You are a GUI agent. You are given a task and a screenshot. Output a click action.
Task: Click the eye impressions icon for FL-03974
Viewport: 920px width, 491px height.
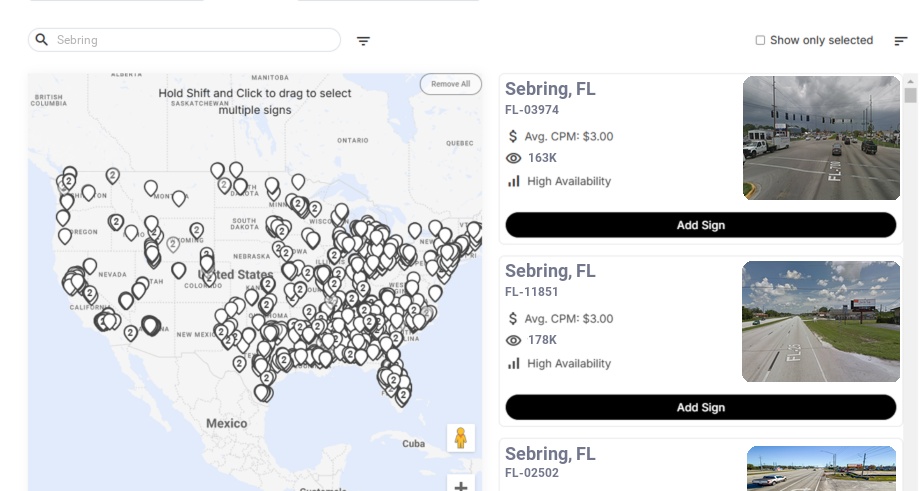click(514, 158)
